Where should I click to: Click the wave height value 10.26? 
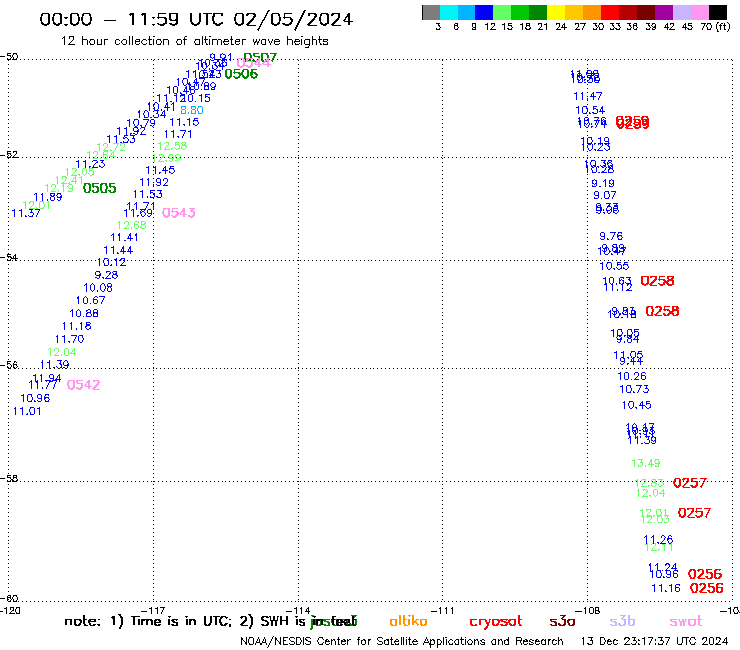coord(632,376)
